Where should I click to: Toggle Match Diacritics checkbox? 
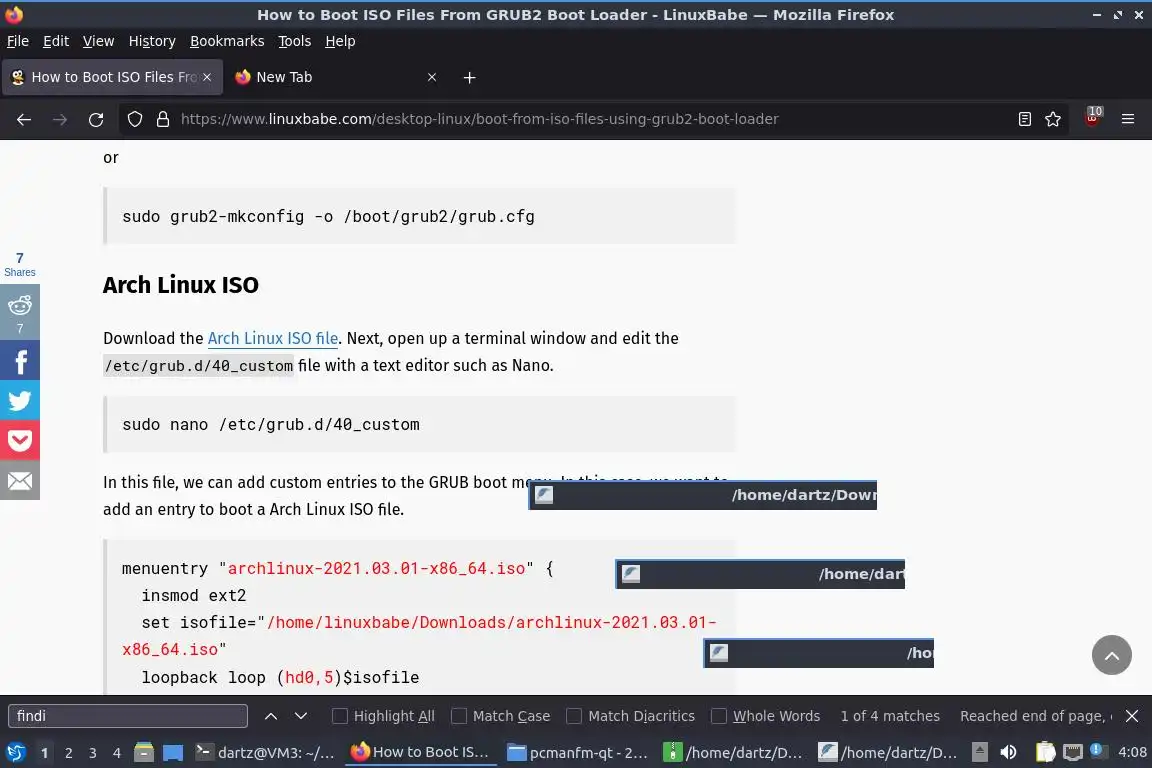tap(574, 716)
